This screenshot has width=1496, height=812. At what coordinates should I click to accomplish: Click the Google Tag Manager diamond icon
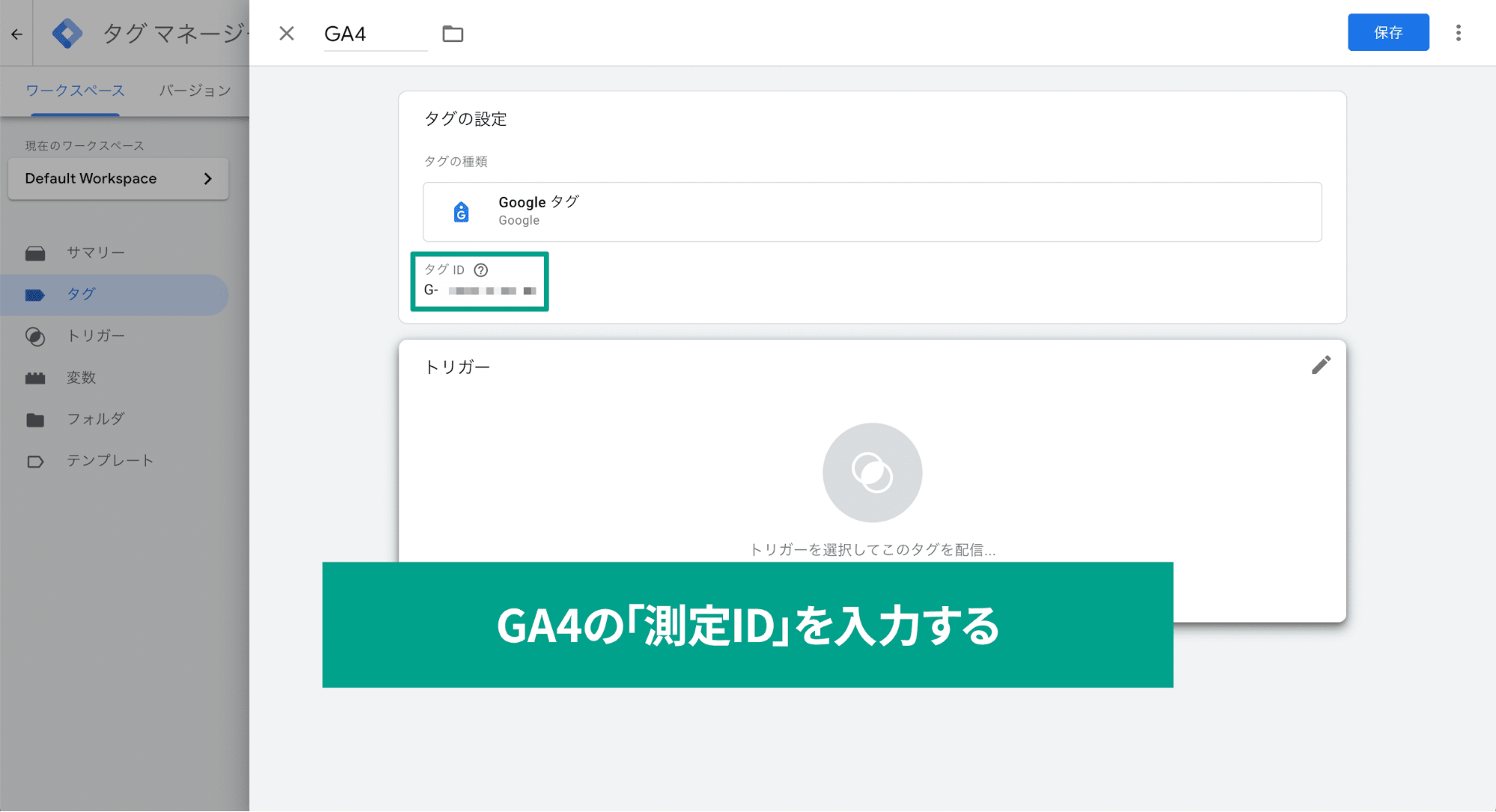click(67, 31)
